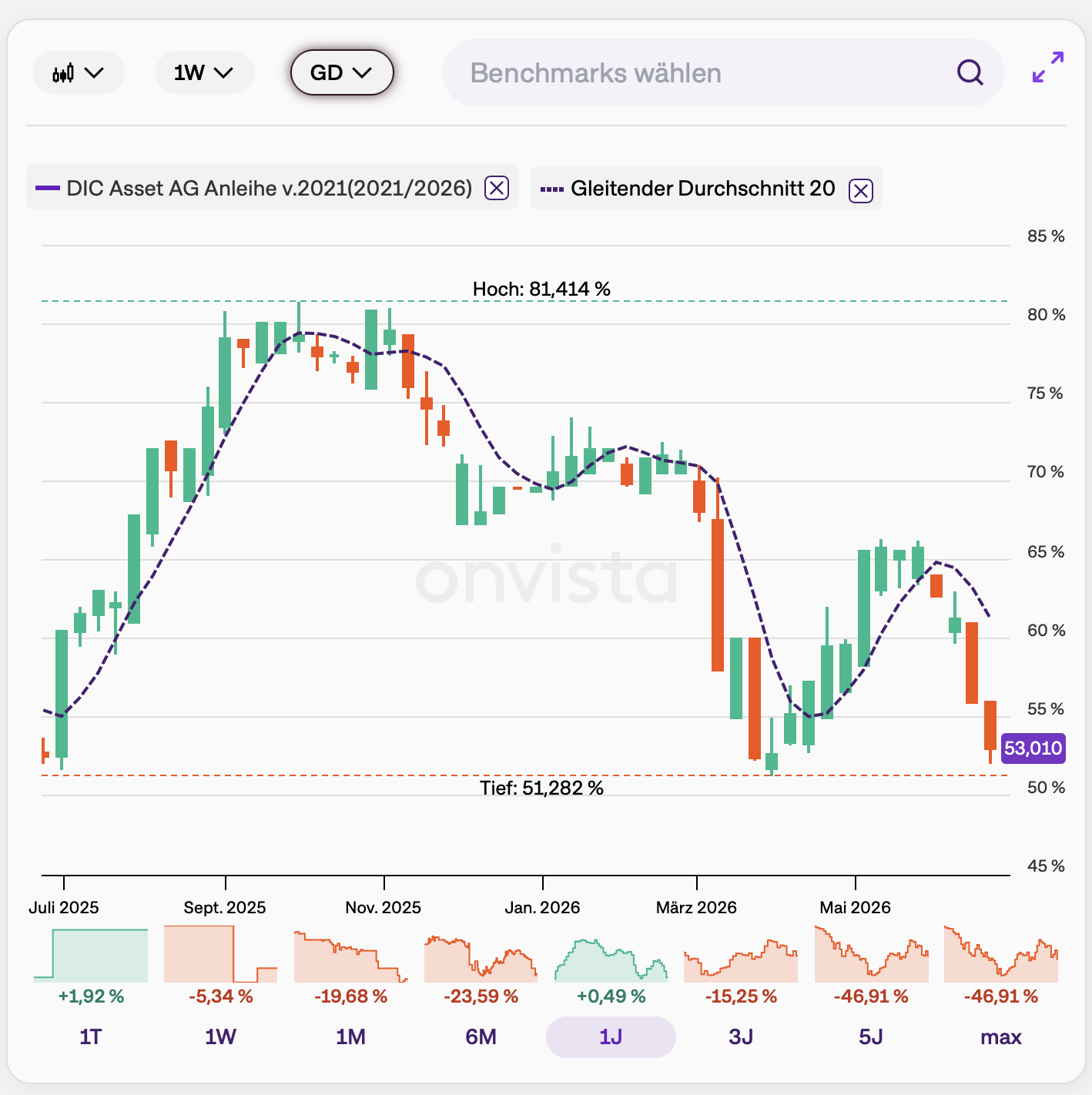Viewport: 1092px width, 1095px height.
Task: Click the Jan. 2026 axis label
Action: click(542, 907)
